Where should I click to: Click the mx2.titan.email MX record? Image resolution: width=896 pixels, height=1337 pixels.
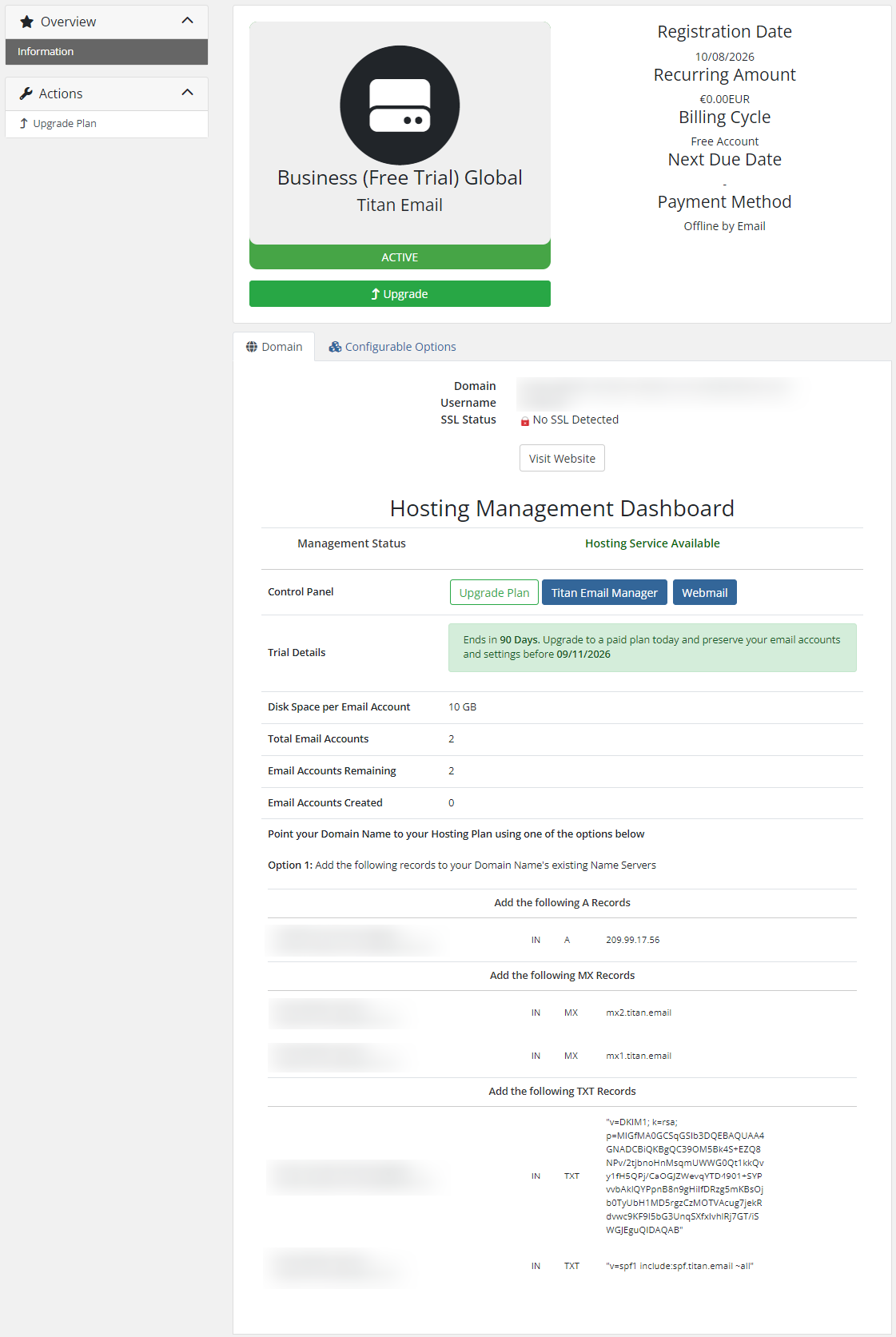(639, 1013)
